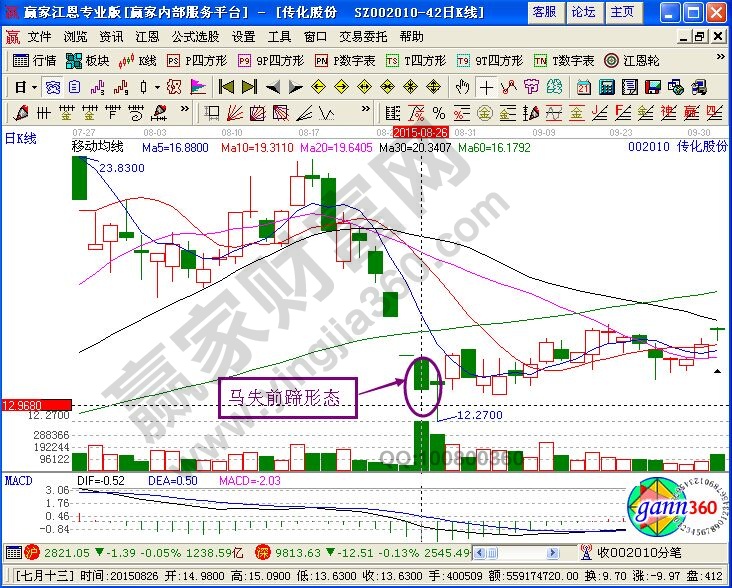Open the 行情 quotes toolbar button

34,61
